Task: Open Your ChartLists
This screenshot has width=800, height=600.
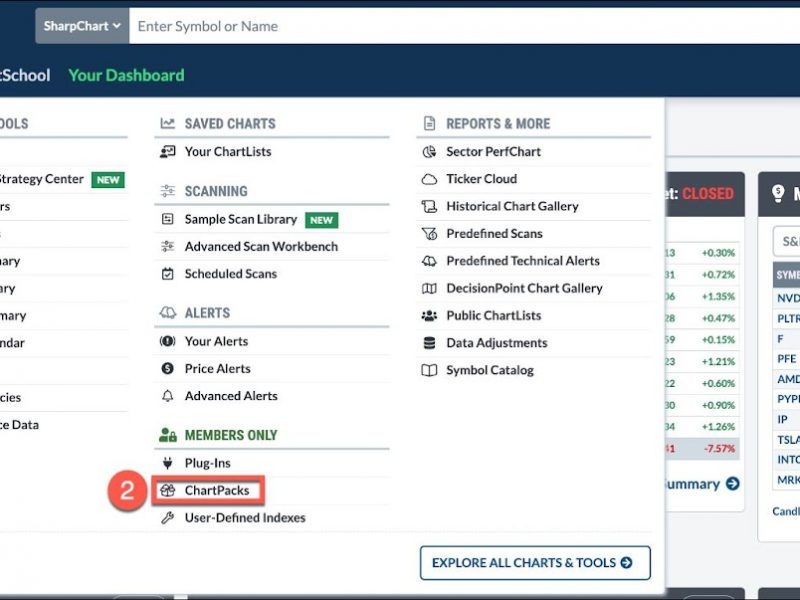Action: click(x=228, y=152)
